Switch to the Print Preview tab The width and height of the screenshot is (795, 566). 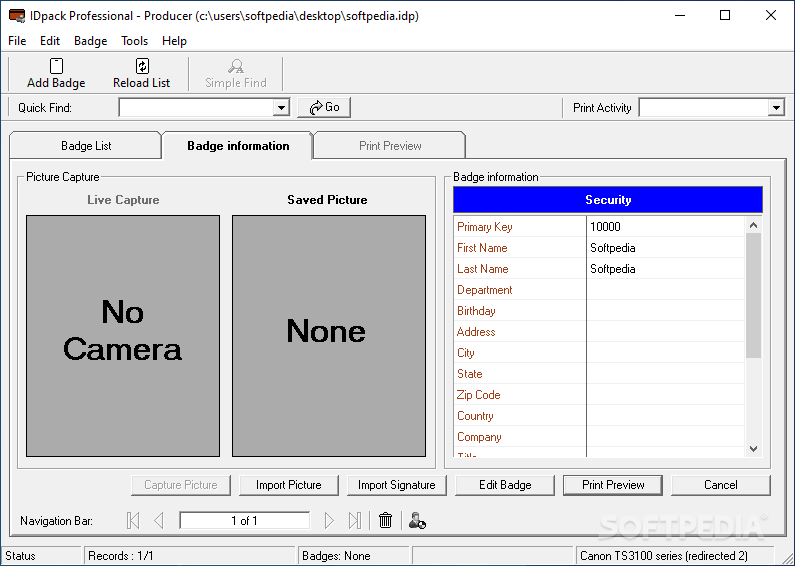(390, 146)
